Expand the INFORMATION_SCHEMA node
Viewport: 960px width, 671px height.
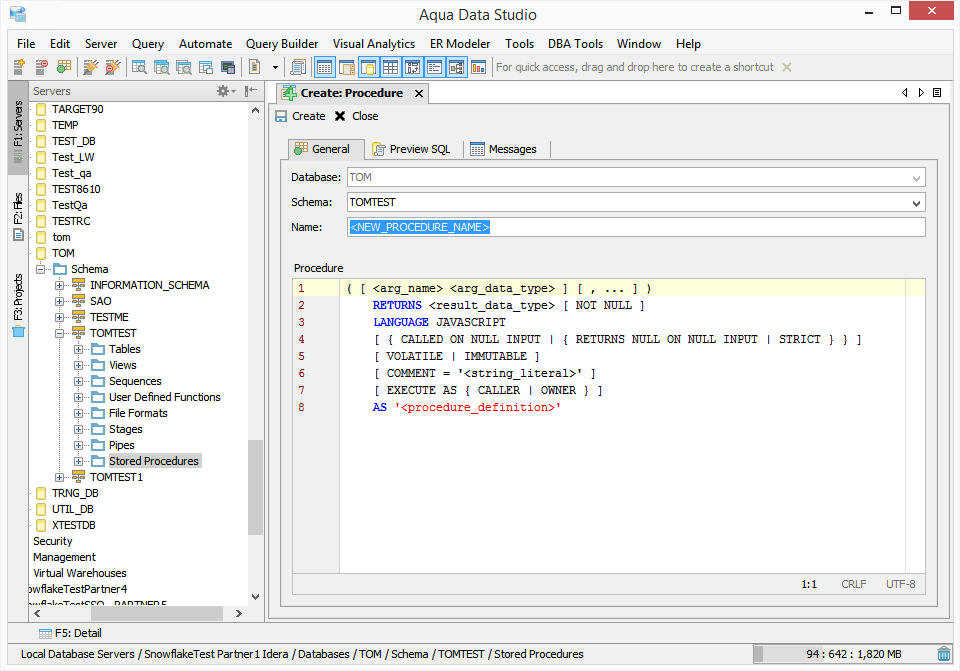[60, 285]
